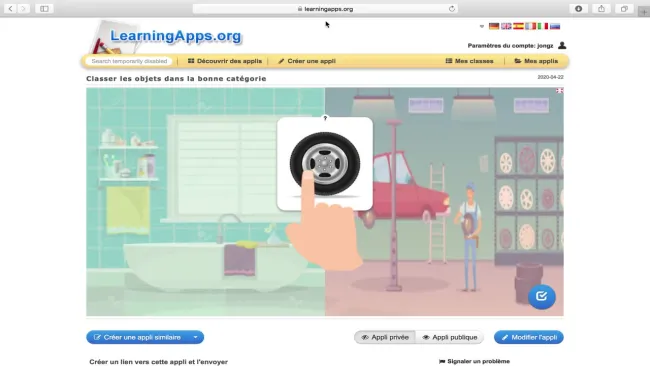Screen dimensions: 650x366
Task: Open the user account profile icon
Action: 562,45
